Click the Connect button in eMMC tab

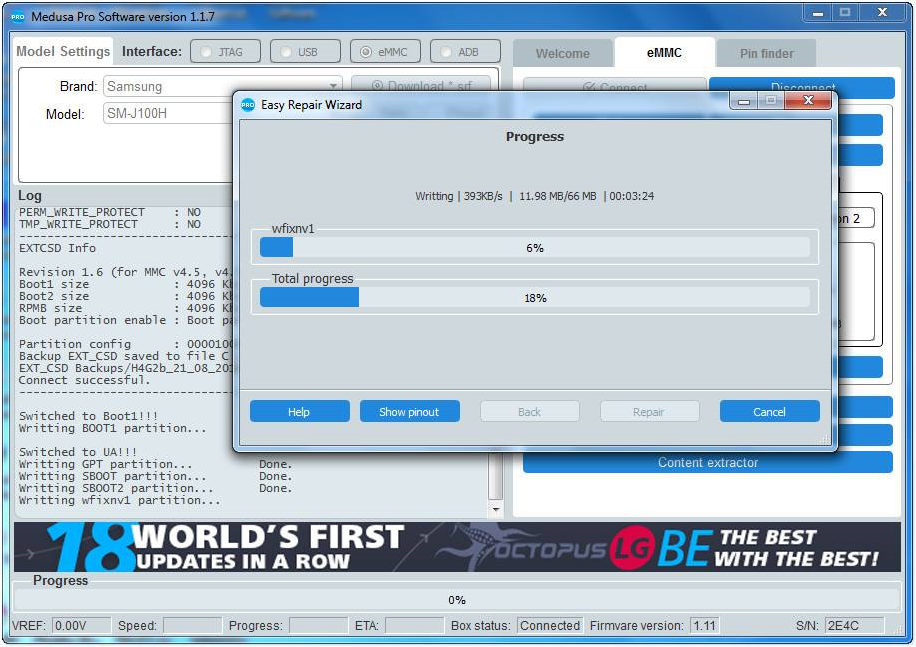point(615,86)
